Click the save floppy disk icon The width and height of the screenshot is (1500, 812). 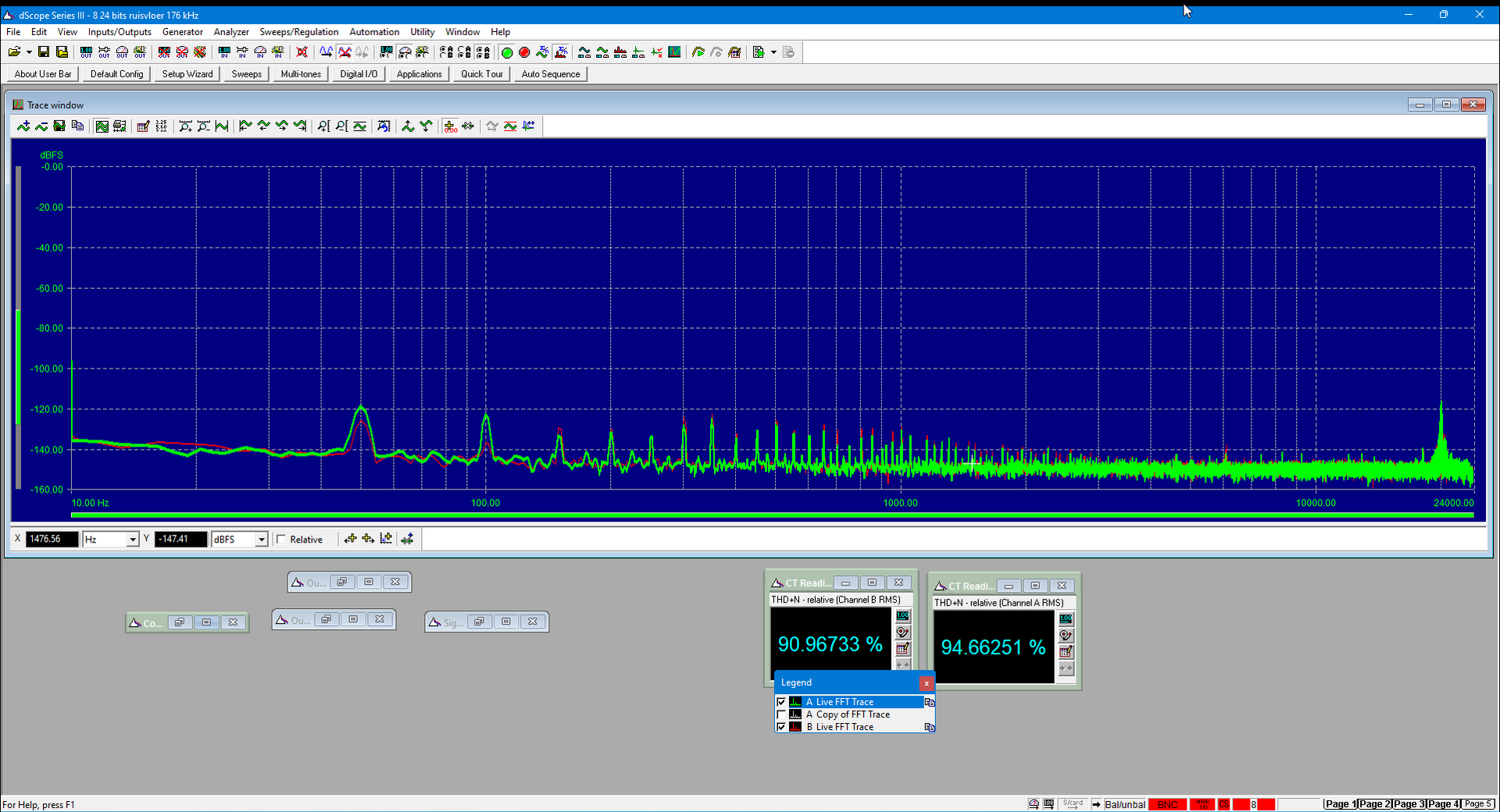click(44, 52)
